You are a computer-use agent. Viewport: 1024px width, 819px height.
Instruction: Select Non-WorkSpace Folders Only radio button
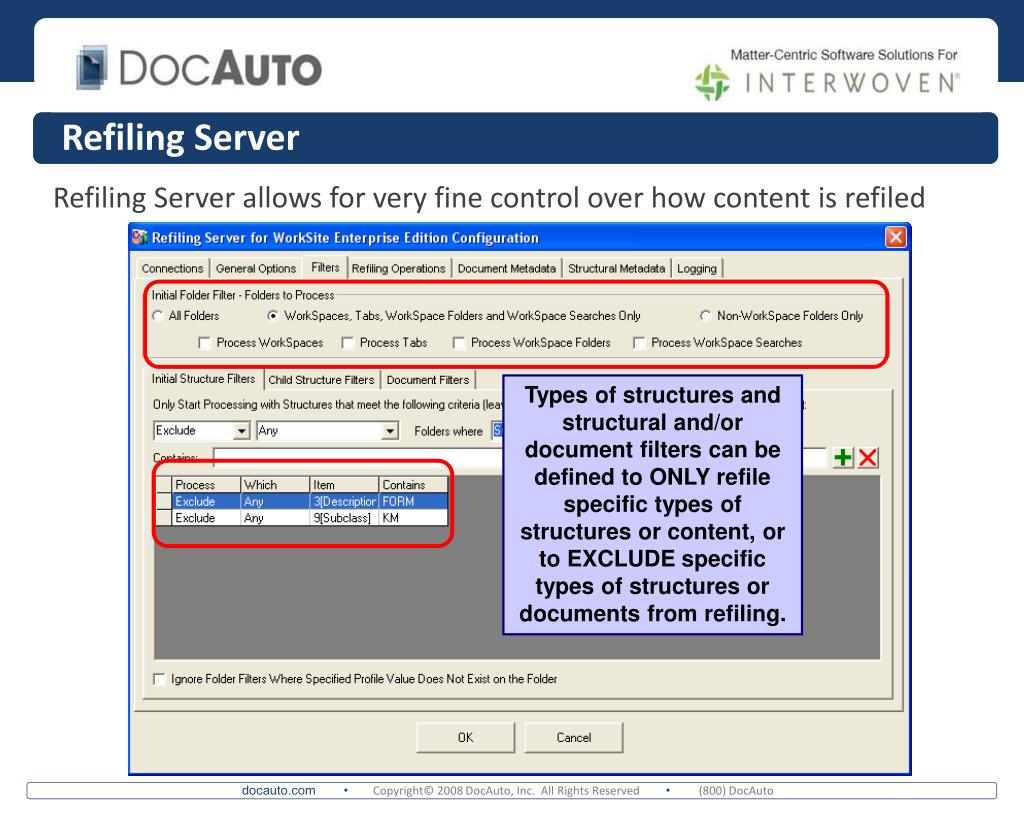(705, 316)
